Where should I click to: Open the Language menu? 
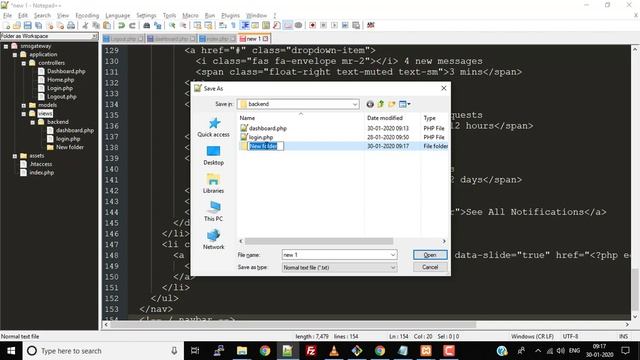coord(118,16)
